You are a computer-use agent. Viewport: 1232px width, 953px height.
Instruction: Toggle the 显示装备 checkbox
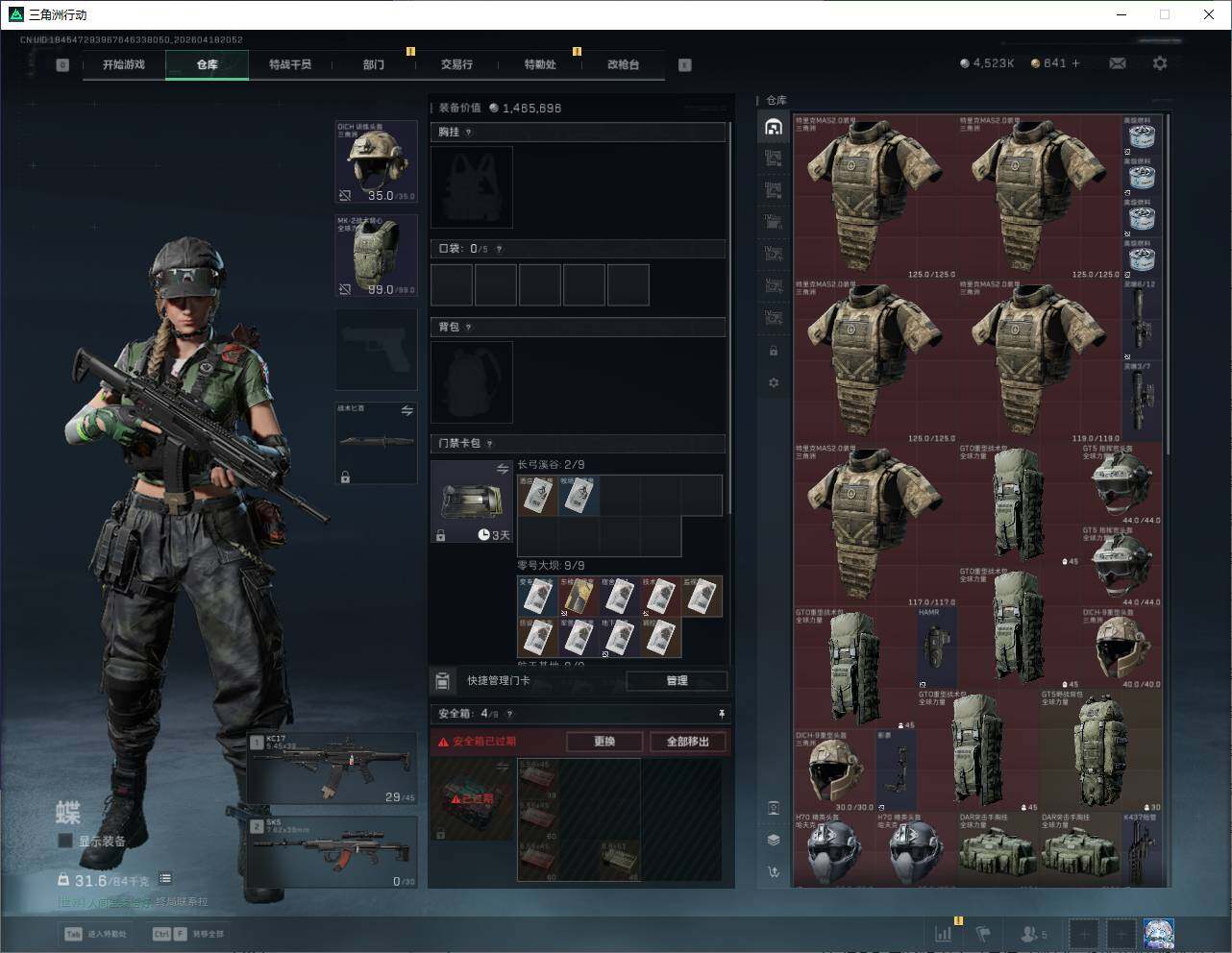point(65,841)
